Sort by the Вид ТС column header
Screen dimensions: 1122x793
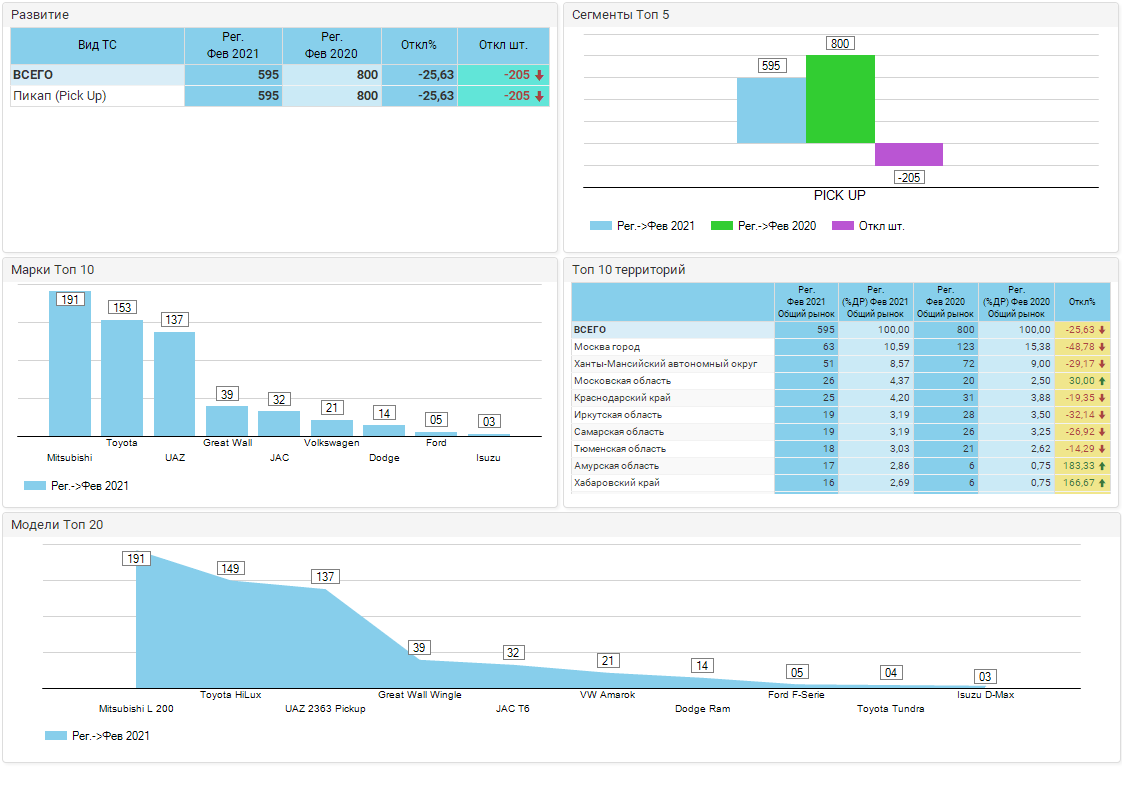pyautogui.click(x=97, y=45)
